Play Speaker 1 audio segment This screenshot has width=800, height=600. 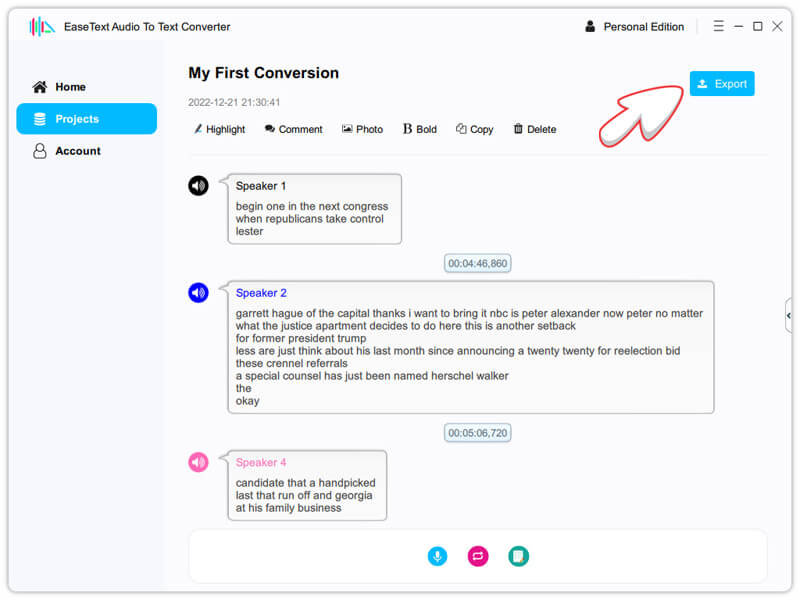click(198, 185)
